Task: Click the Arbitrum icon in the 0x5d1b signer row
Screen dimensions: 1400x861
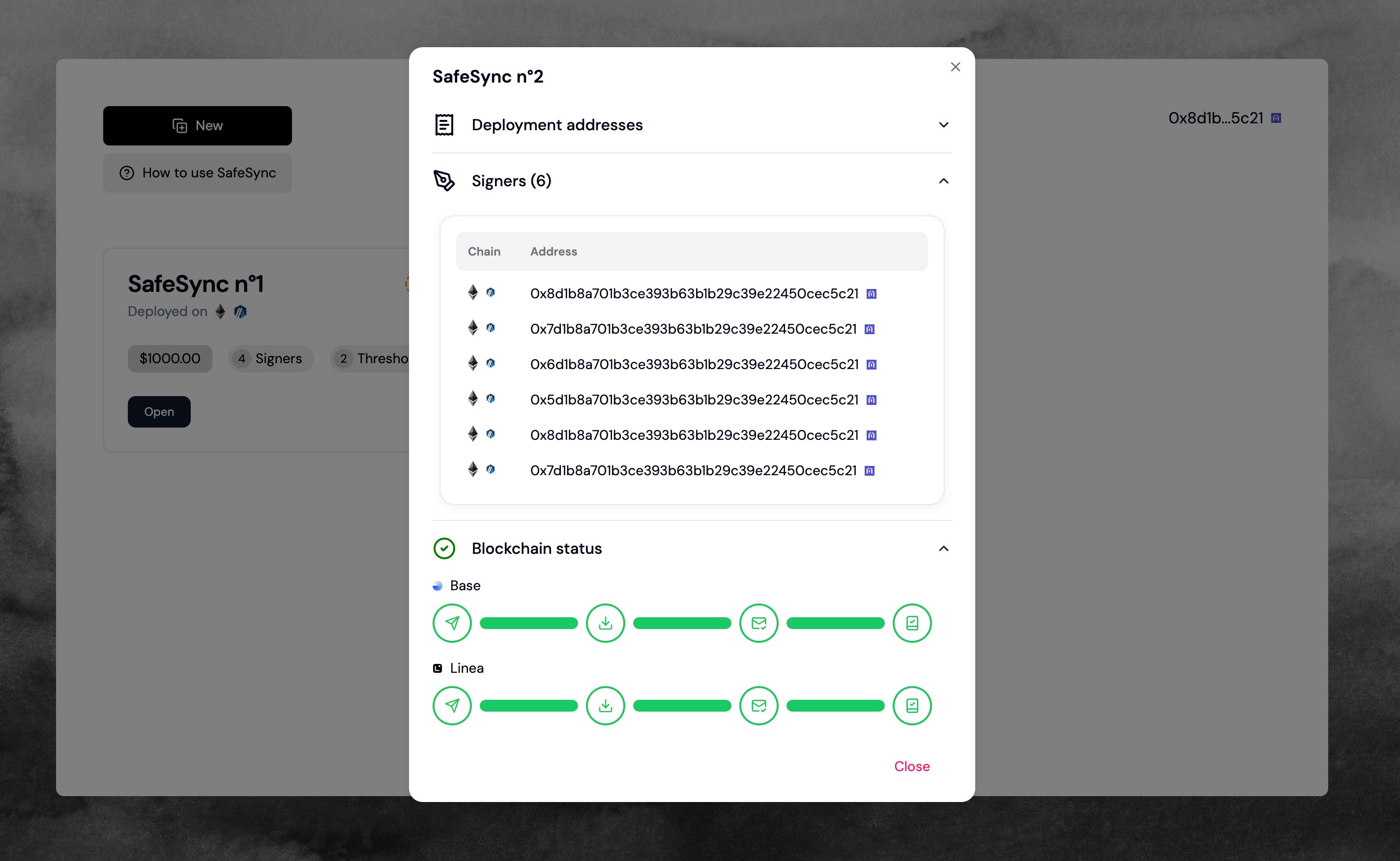Action: 491,399
